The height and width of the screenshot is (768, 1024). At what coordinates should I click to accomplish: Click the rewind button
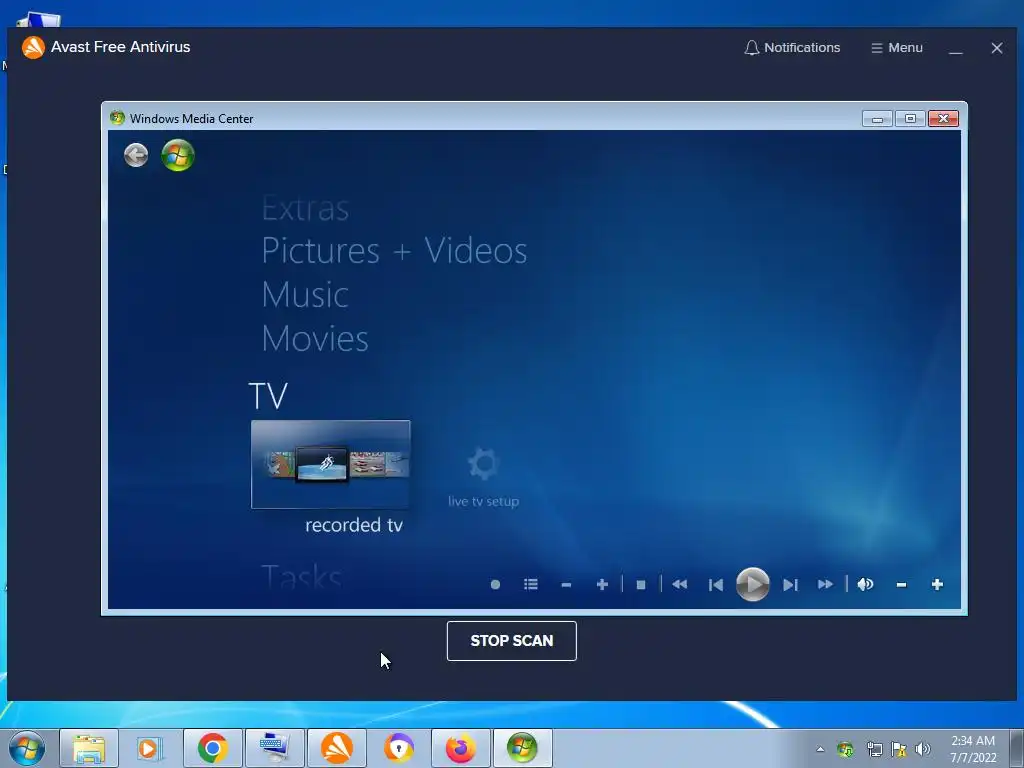[679, 584]
